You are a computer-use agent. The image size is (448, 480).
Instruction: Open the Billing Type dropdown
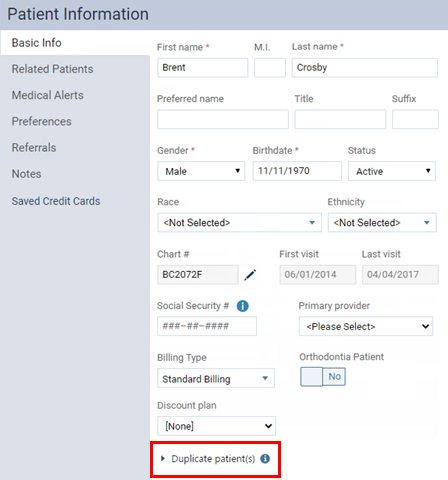coord(216,378)
